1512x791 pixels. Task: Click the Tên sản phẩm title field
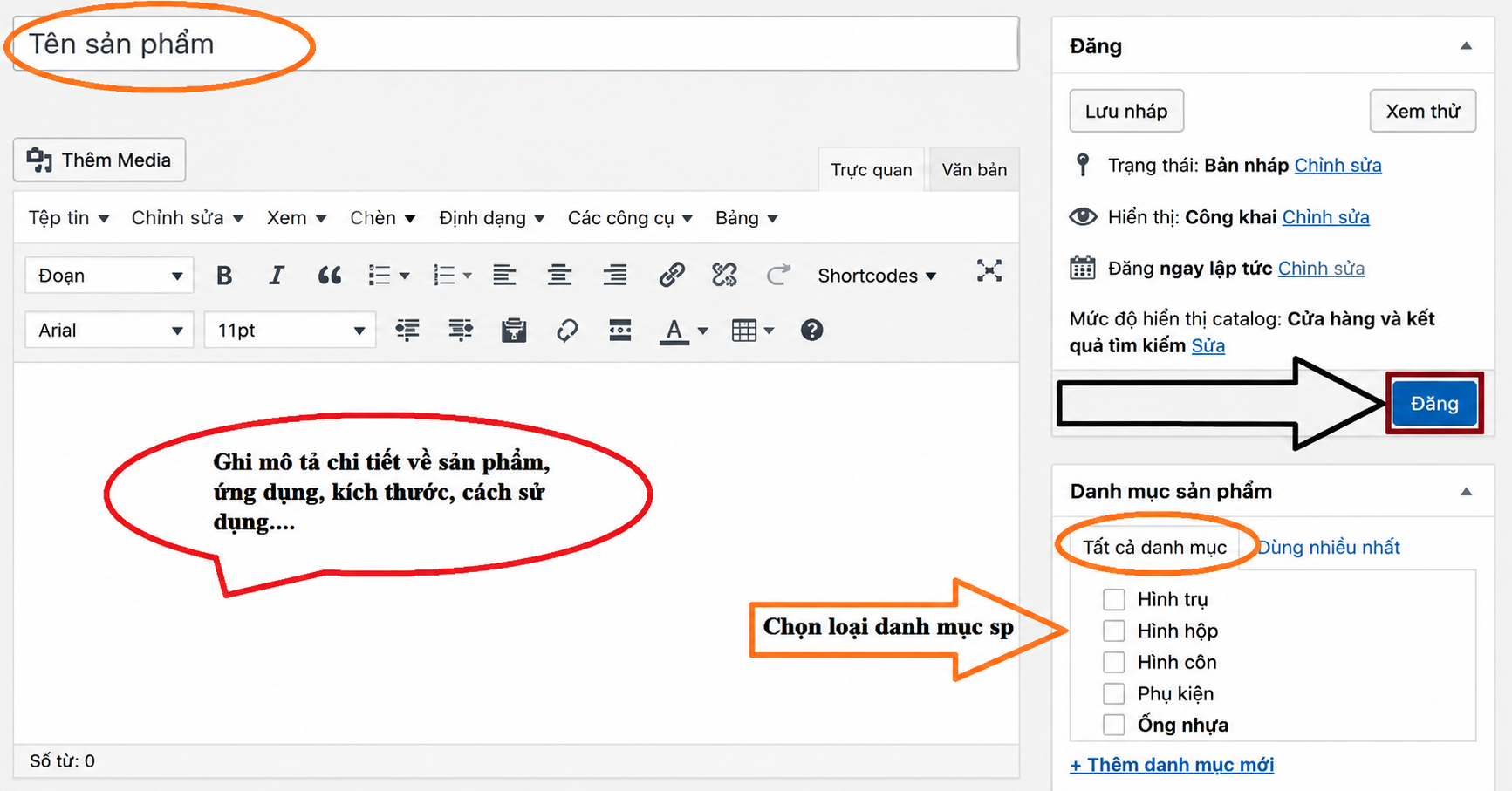pos(516,44)
